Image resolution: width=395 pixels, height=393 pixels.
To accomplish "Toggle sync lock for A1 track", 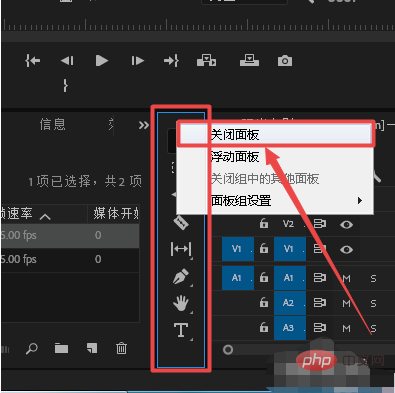I will (x=320, y=277).
